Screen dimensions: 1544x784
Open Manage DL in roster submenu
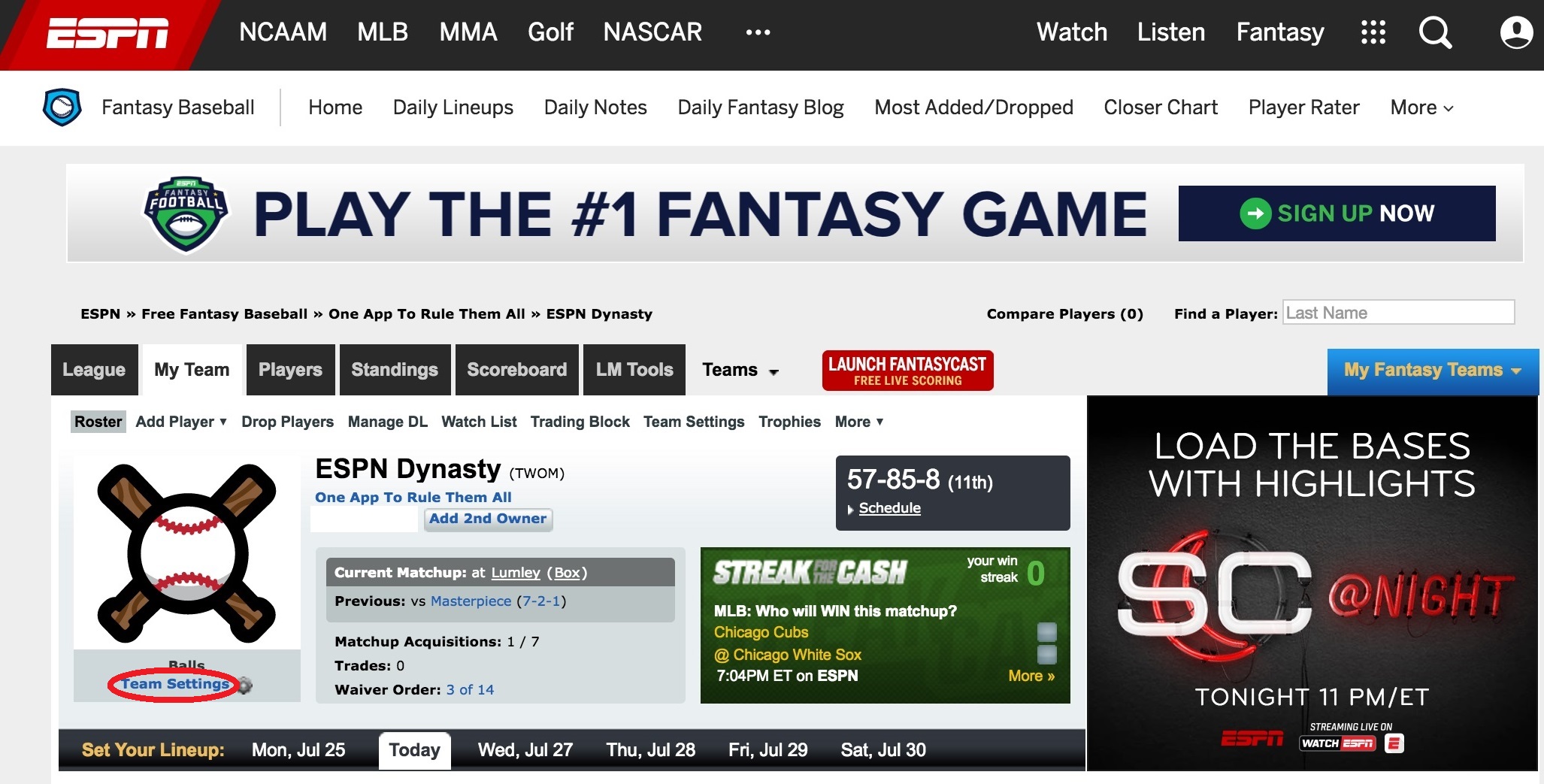pos(388,422)
